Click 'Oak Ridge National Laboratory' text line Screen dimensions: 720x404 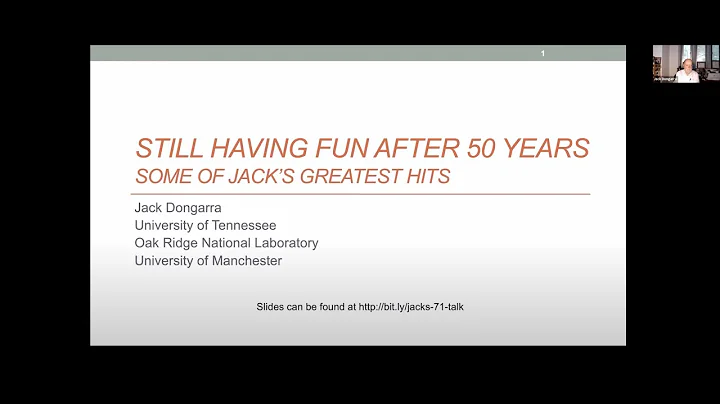[226, 243]
